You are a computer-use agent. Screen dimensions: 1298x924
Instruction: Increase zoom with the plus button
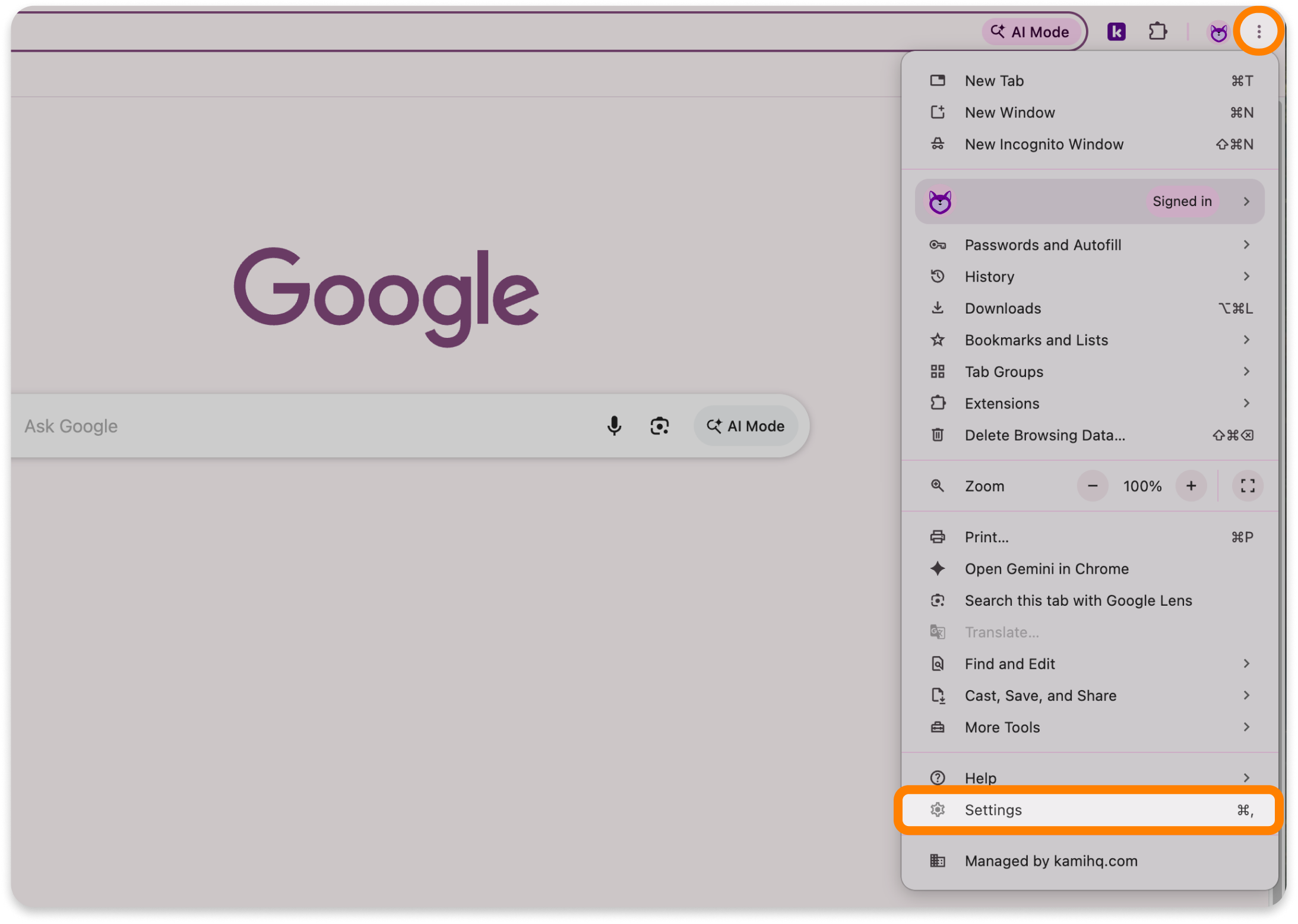tap(1191, 486)
